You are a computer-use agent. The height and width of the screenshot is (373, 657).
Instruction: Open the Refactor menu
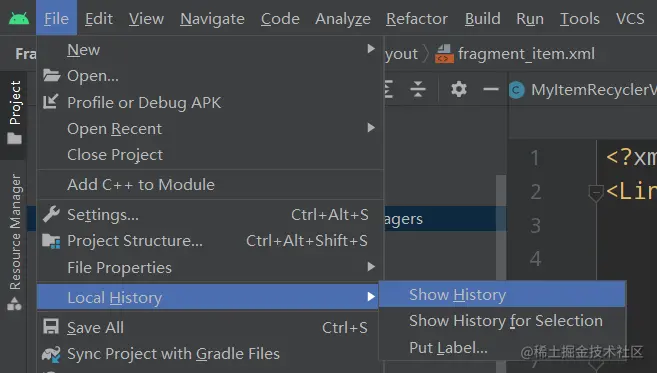(x=417, y=18)
